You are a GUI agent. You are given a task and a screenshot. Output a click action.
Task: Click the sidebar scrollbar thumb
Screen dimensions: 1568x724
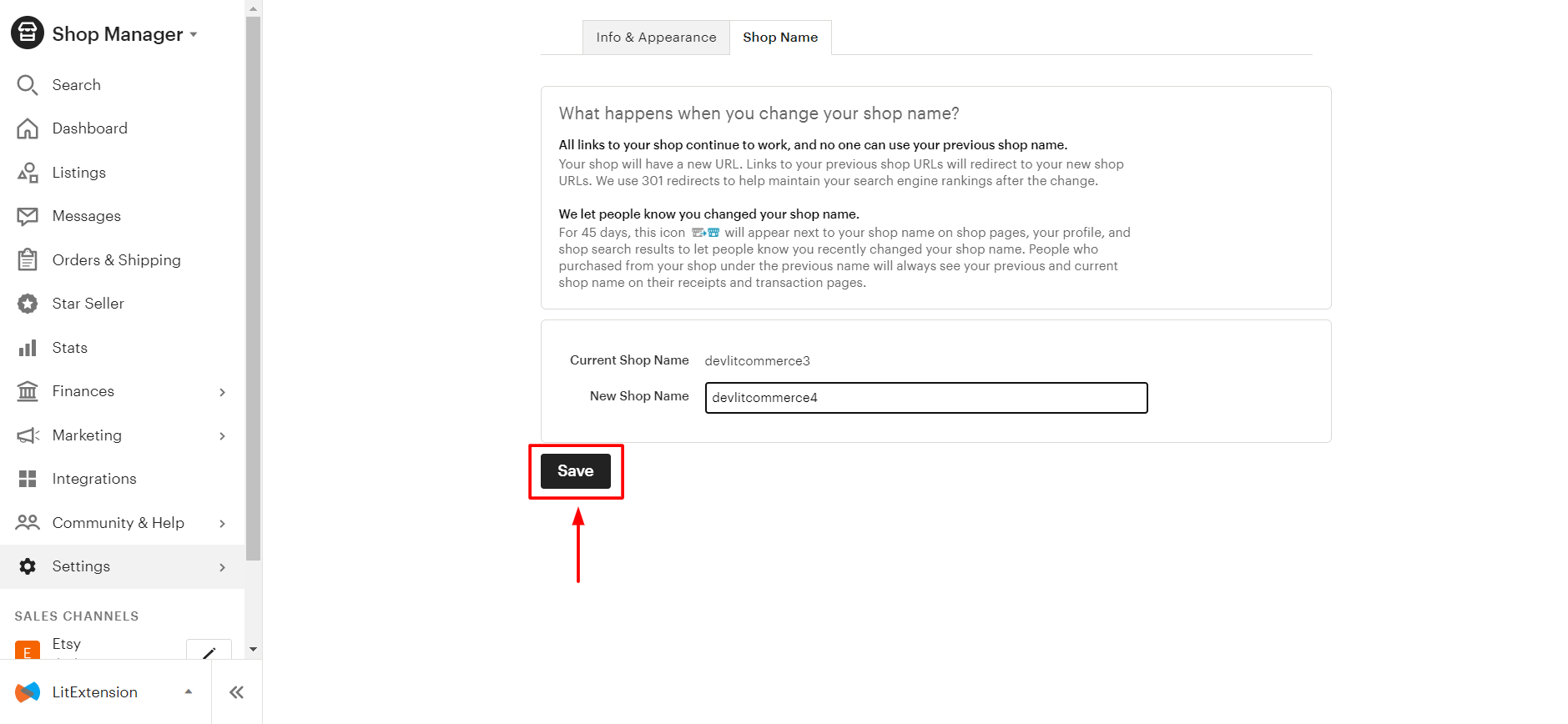[254, 288]
